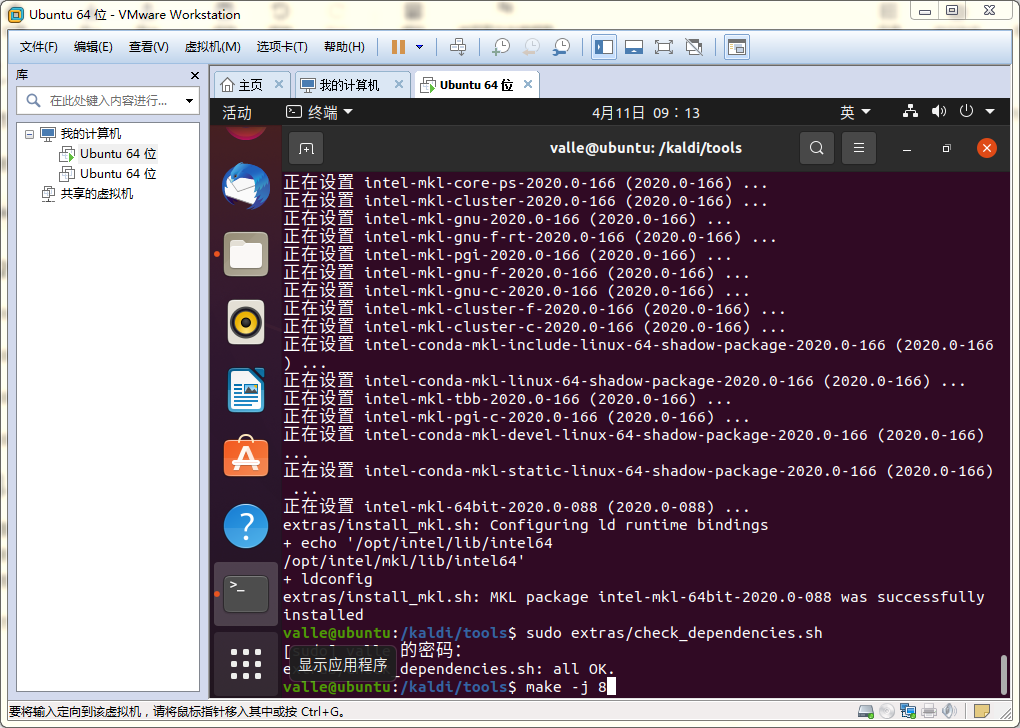Expand the system menu arrow
The width and height of the screenshot is (1020, 728).
click(989, 112)
